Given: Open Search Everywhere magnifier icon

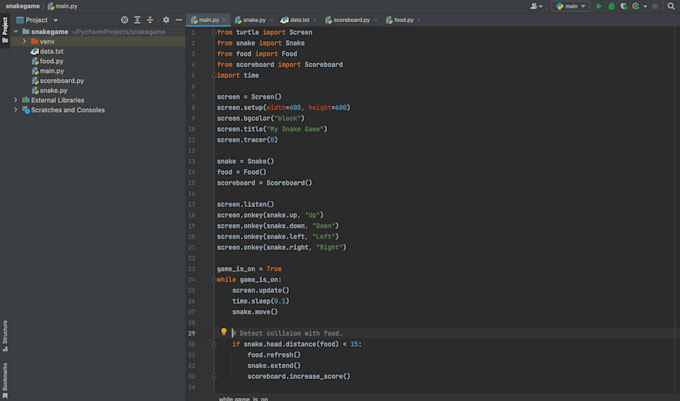Looking at the screenshot, I should 671,7.
